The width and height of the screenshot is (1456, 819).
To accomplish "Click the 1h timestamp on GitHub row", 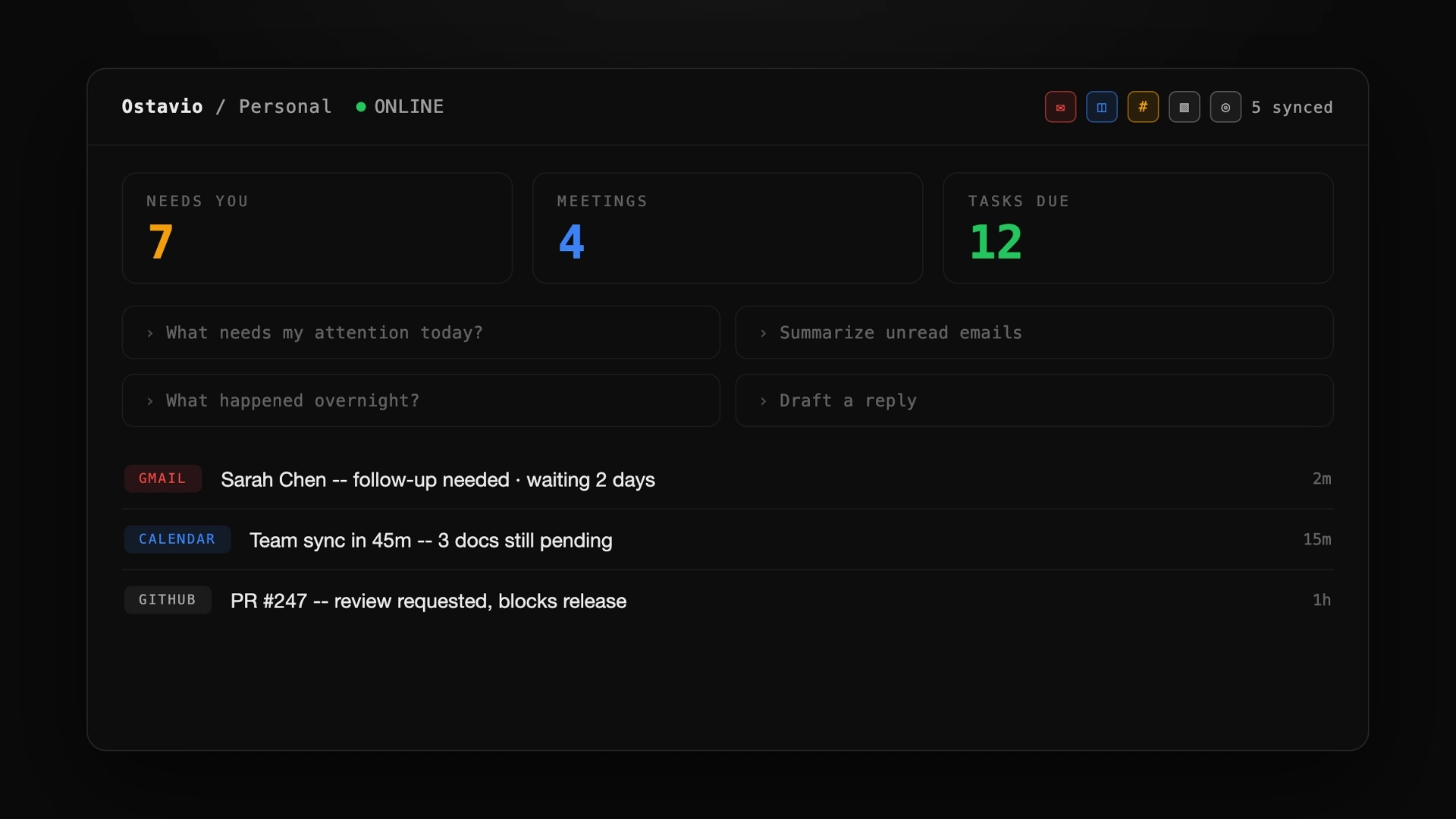I will pyautogui.click(x=1322, y=600).
